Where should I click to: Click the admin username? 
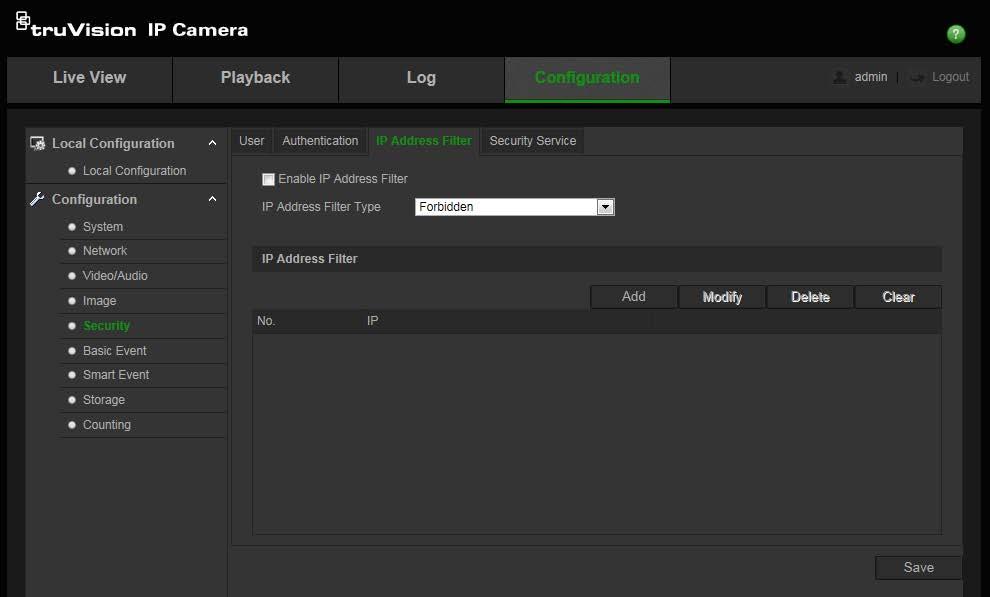[x=871, y=77]
